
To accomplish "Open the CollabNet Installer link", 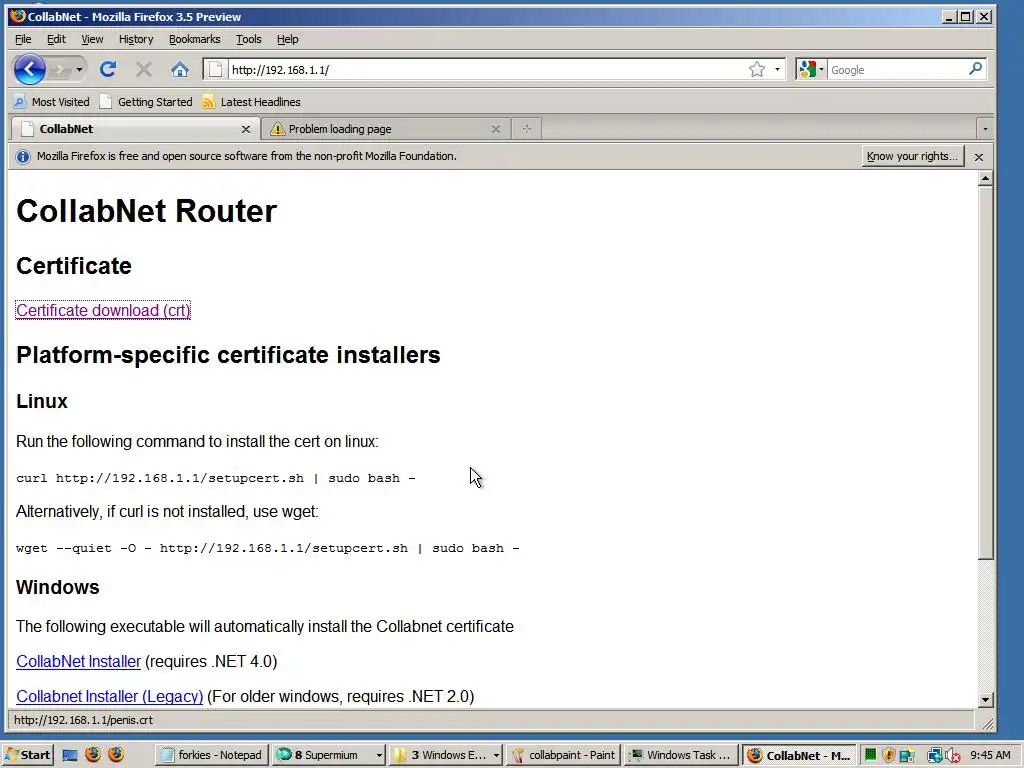I will 78,662.
